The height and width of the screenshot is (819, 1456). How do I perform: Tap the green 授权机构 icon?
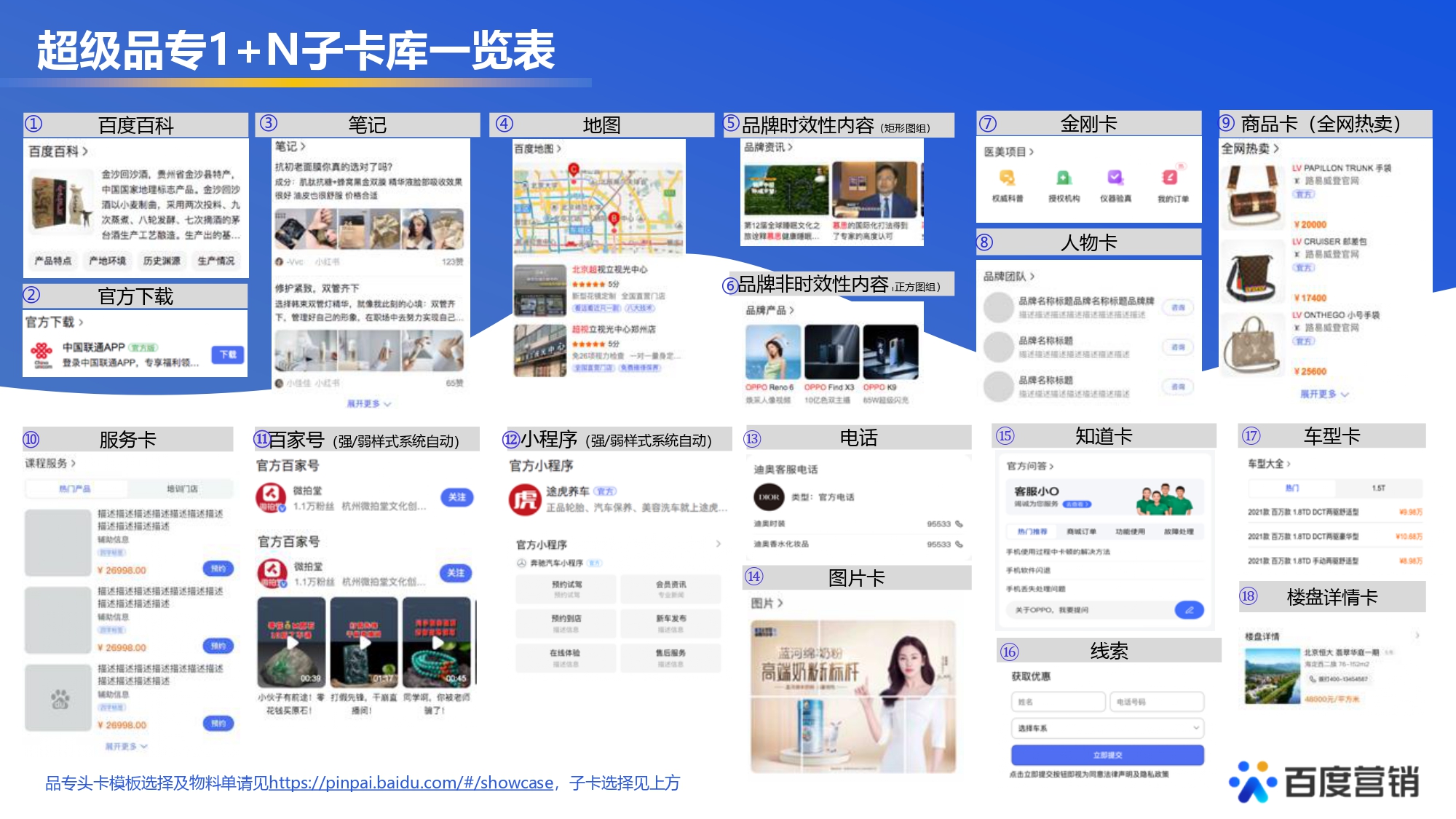point(1064,178)
